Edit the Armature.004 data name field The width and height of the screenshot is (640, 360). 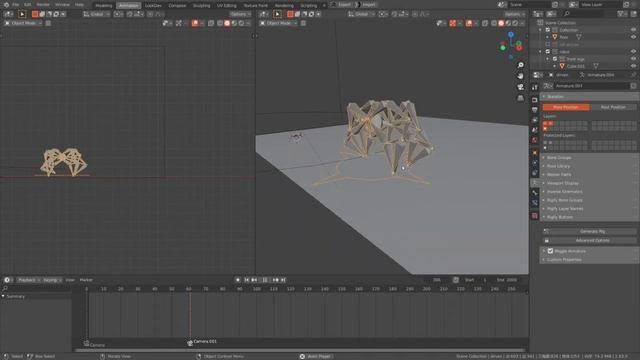(x=592, y=86)
